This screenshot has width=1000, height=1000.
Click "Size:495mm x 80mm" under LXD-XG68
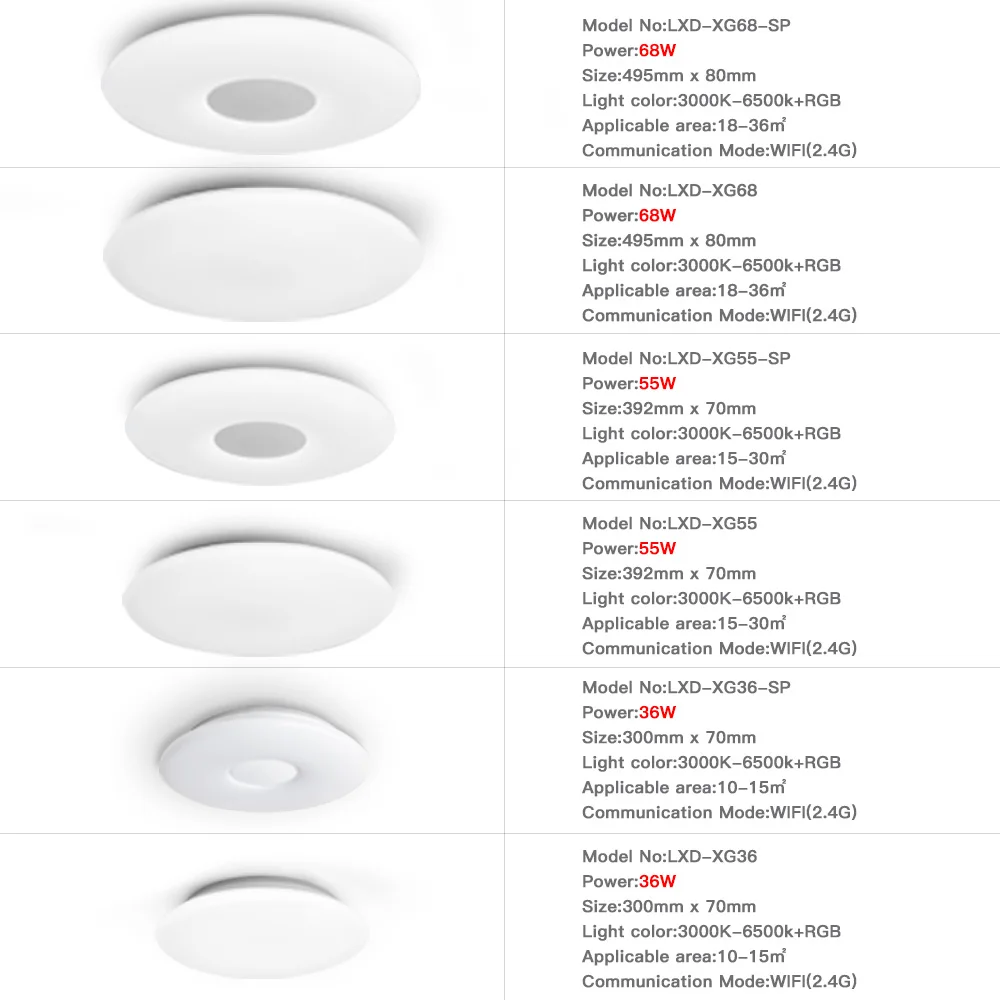[x=669, y=240]
